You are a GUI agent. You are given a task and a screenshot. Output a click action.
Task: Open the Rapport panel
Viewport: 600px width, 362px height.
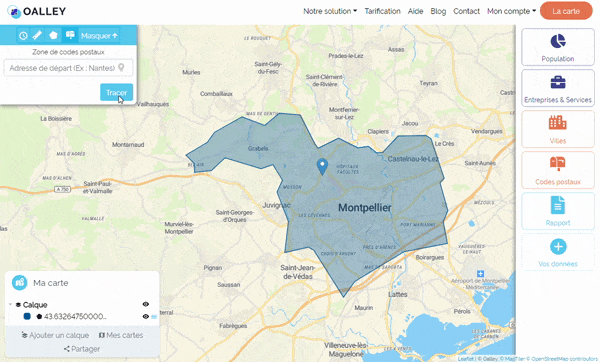pos(558,211)
